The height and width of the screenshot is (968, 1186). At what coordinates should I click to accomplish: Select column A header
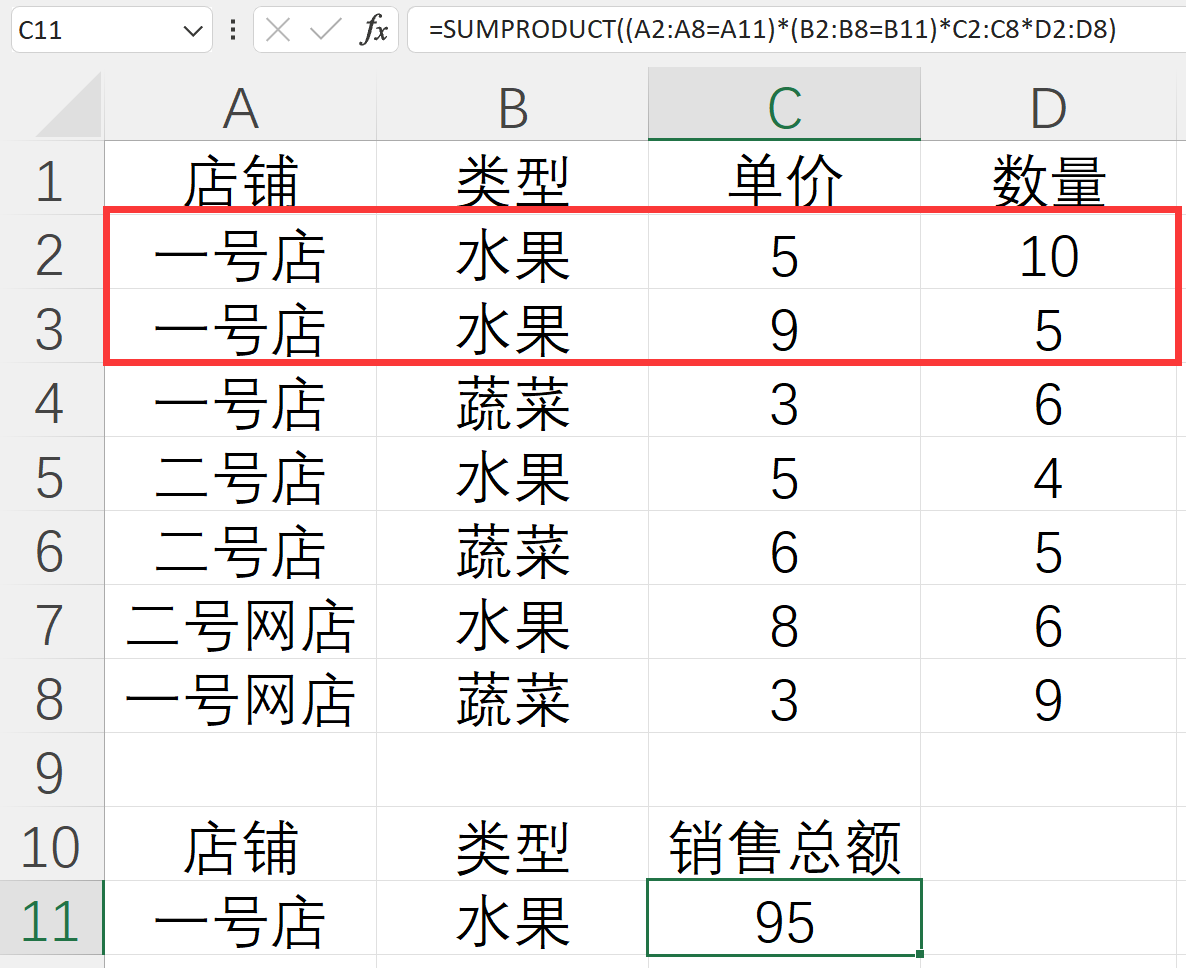tap(241, 108)
